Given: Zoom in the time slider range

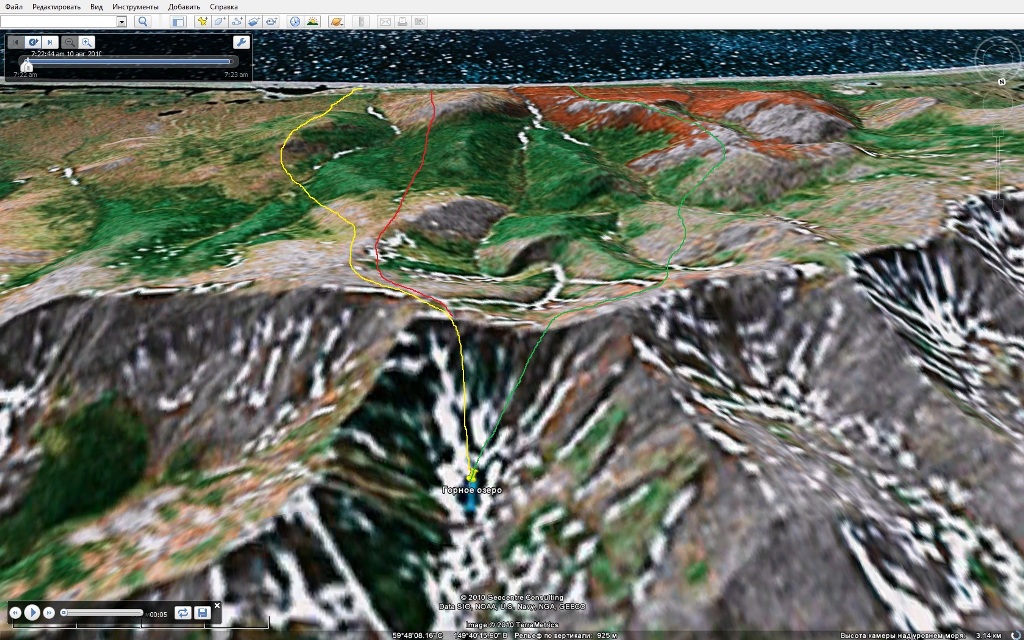Looking at the screenshot, I should 87,42.
